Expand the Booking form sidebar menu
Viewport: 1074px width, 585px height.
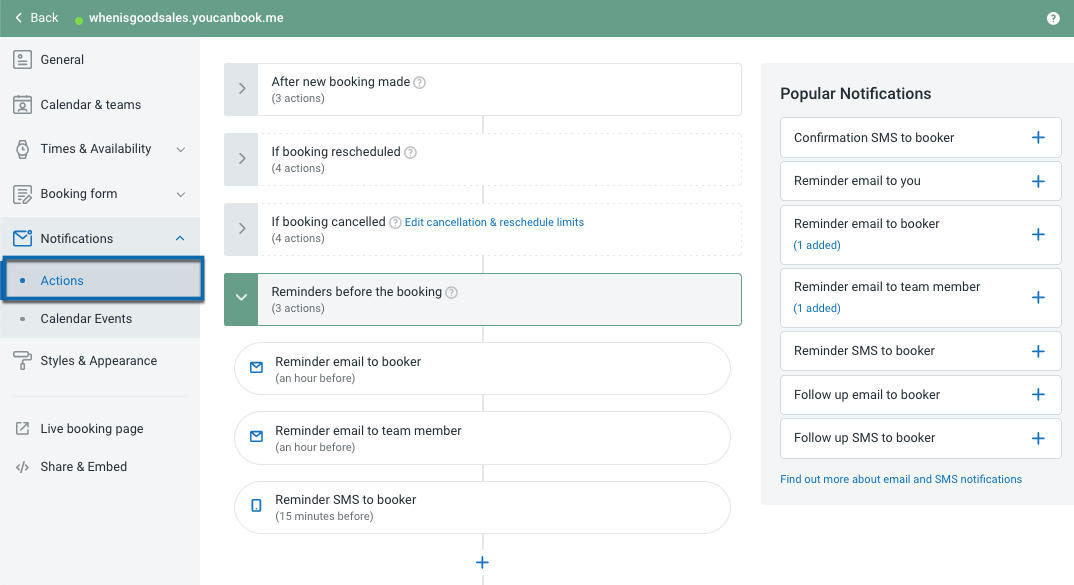pos(180,194)
